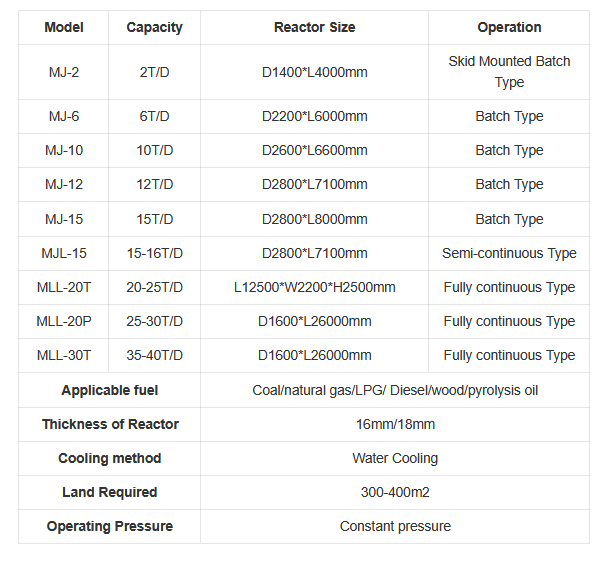
Task: Click the Constant pressure value cell
Action: tap(395, 526)
